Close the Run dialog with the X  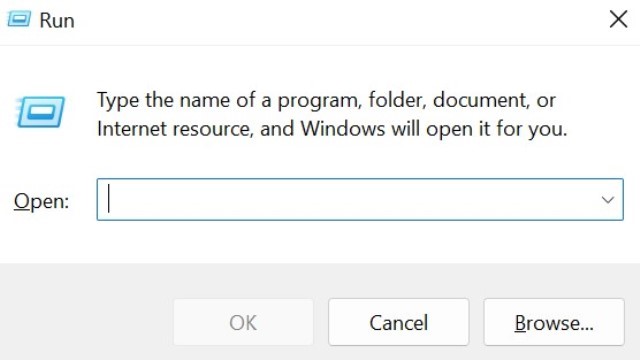click(x=618, y=19)
